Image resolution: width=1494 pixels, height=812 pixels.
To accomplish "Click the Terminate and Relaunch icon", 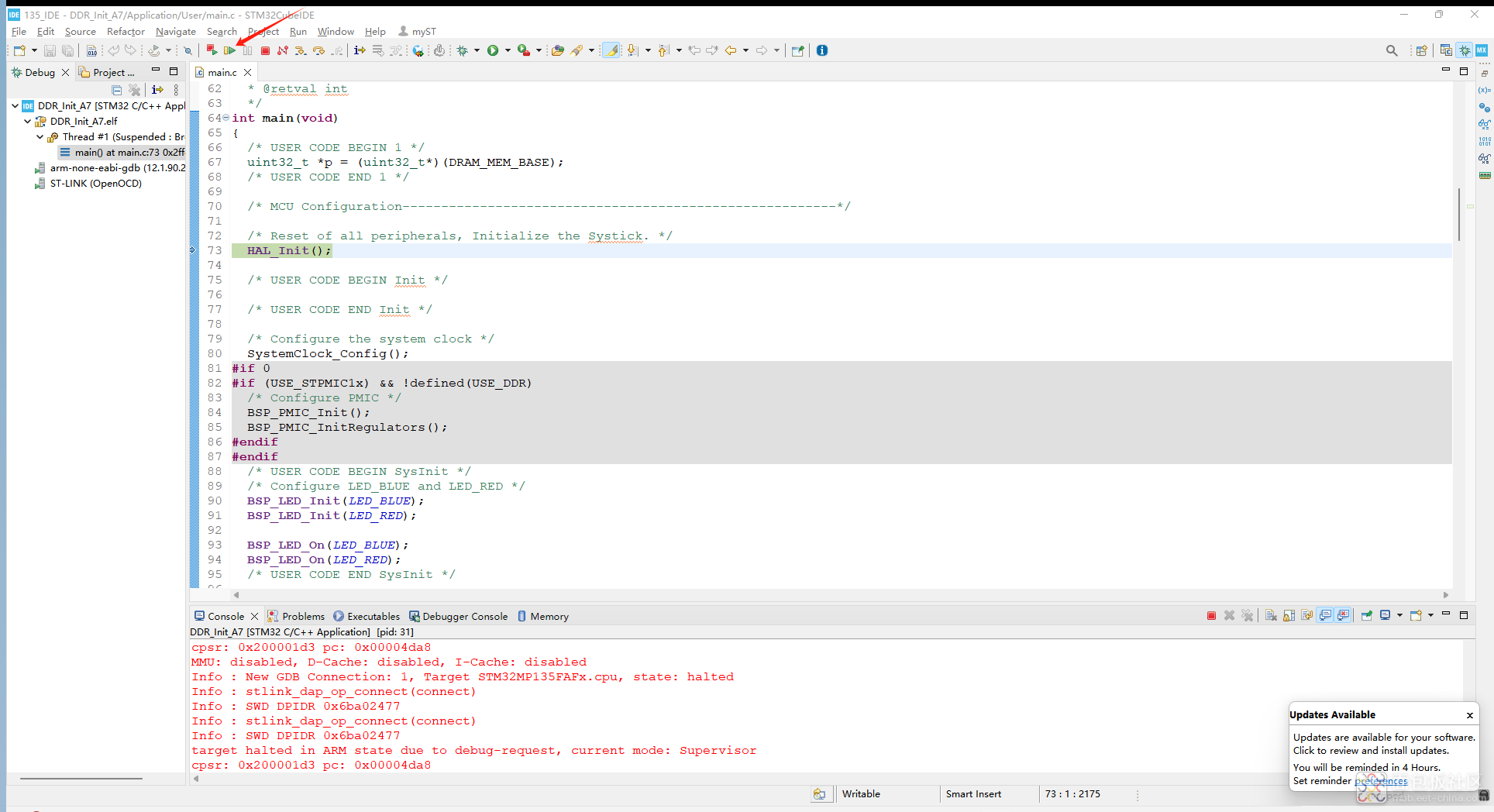I will pyautogui.click(x=212, y=50).
